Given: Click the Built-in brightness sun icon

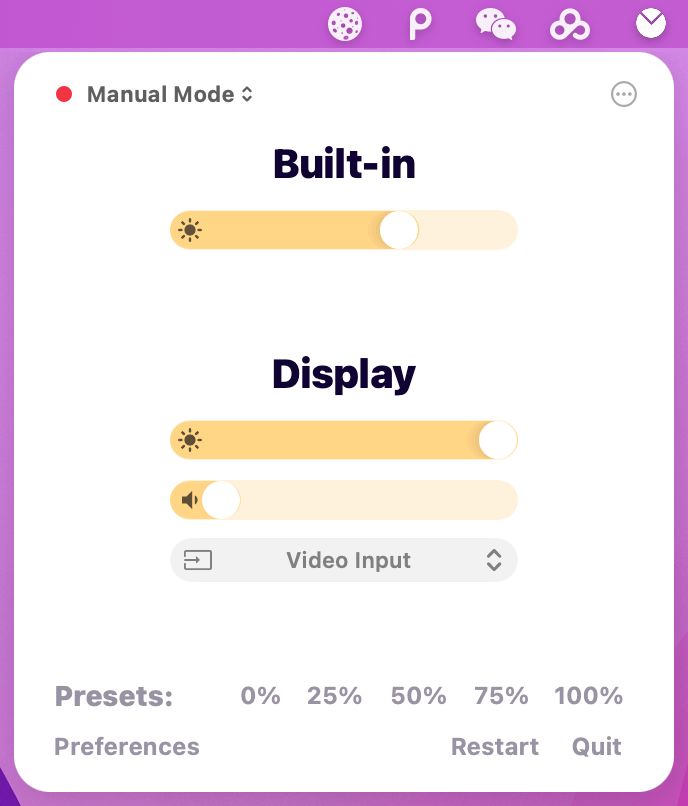Looking at the screenshot, I should click(x=190, y=231).
